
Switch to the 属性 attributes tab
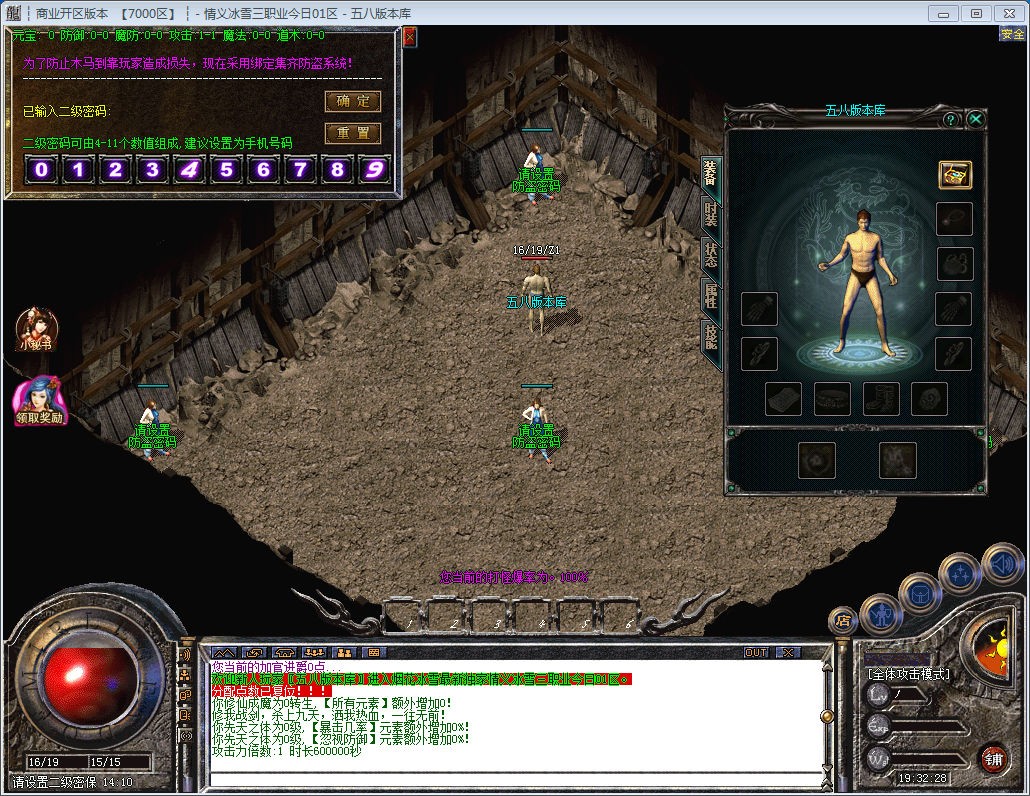click(x=711, y=296)
